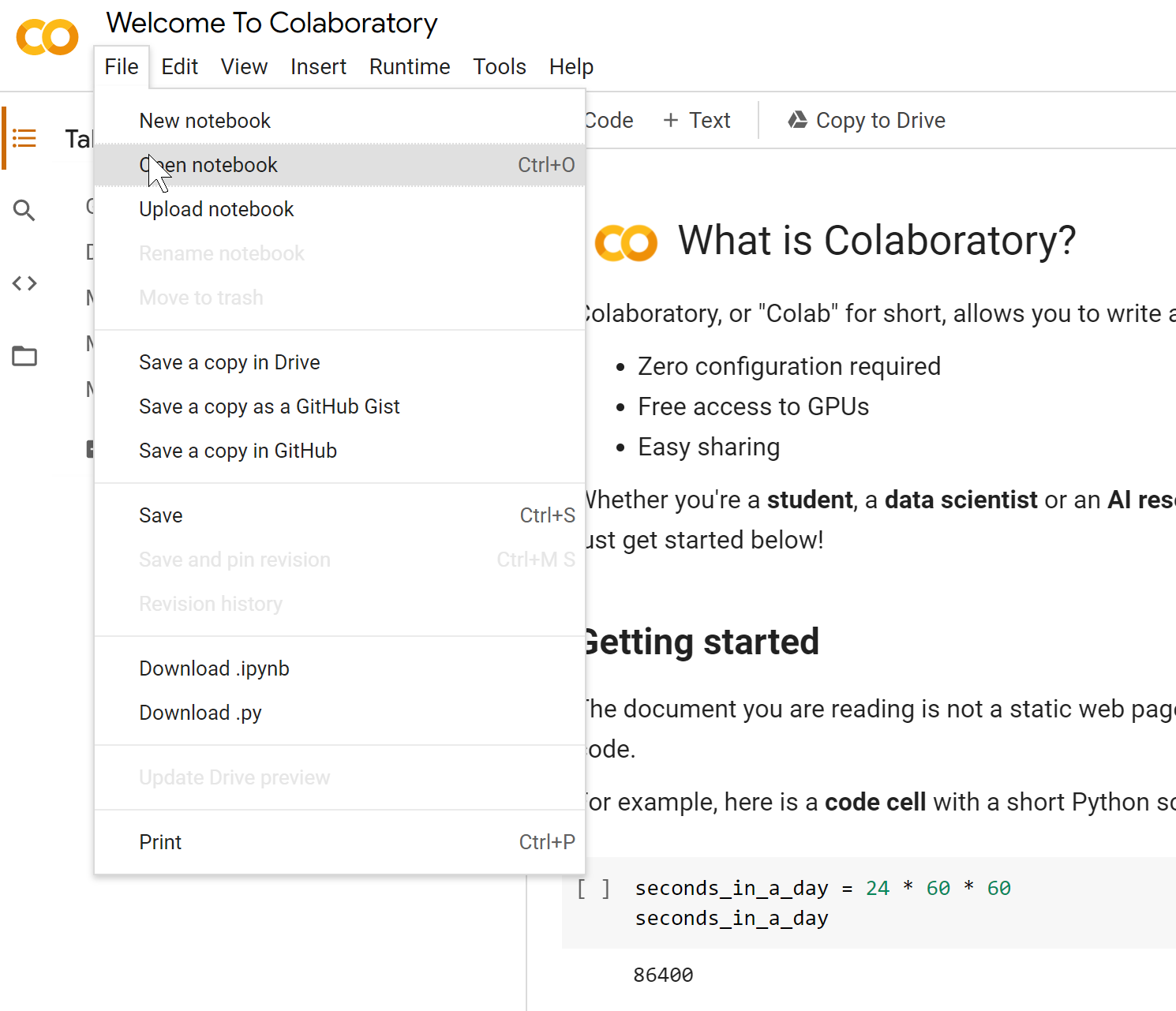Click the What is Colaboratory? heading
Image resolution: width=1176 pixels, height=1011 pixels.
[x=877, y=241]
